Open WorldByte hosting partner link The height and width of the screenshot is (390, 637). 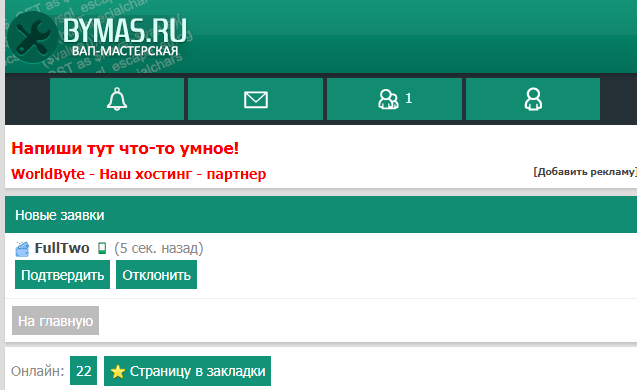click(x=139, y=174)
